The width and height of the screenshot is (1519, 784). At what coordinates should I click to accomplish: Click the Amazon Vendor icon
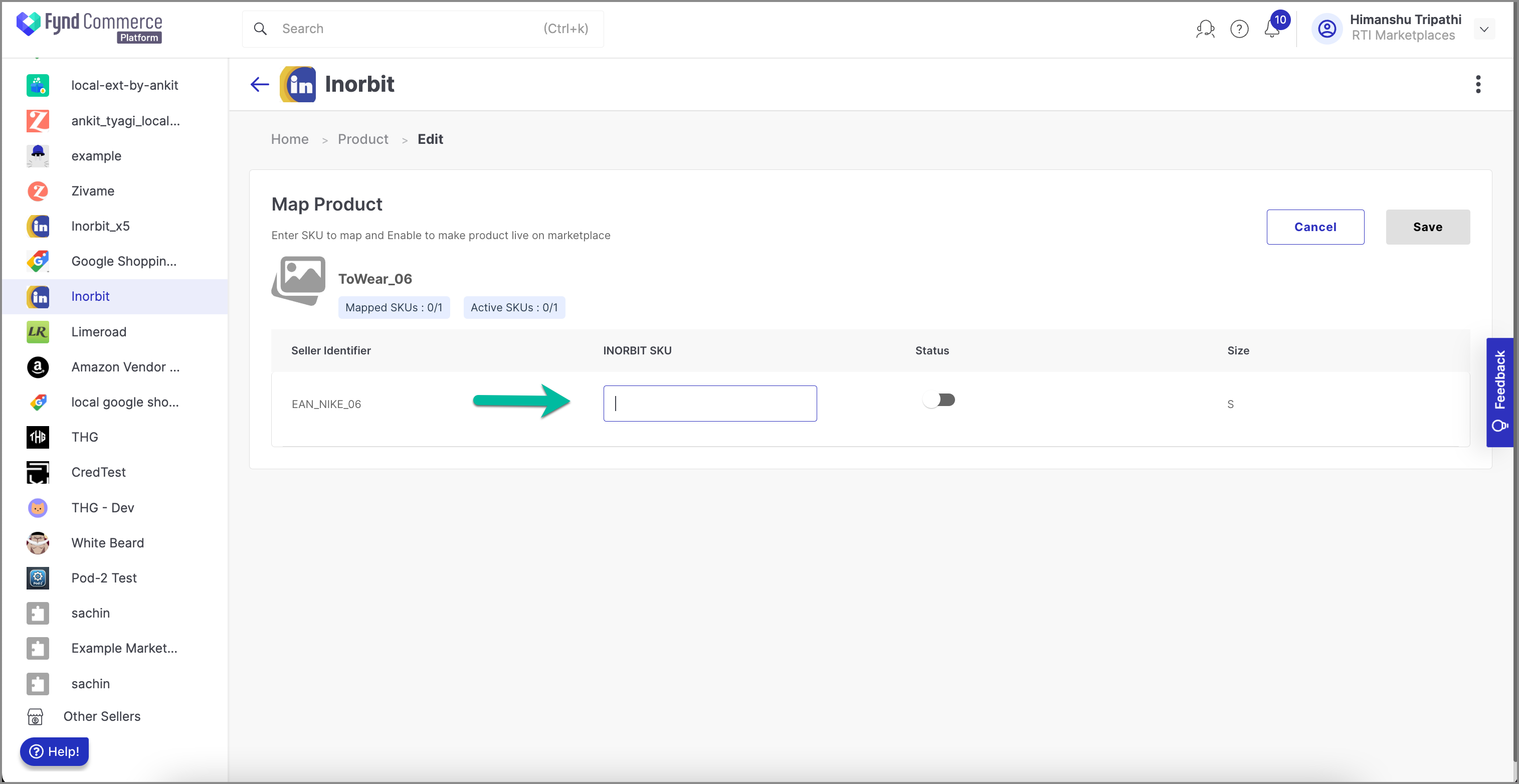tap(38, 367)
